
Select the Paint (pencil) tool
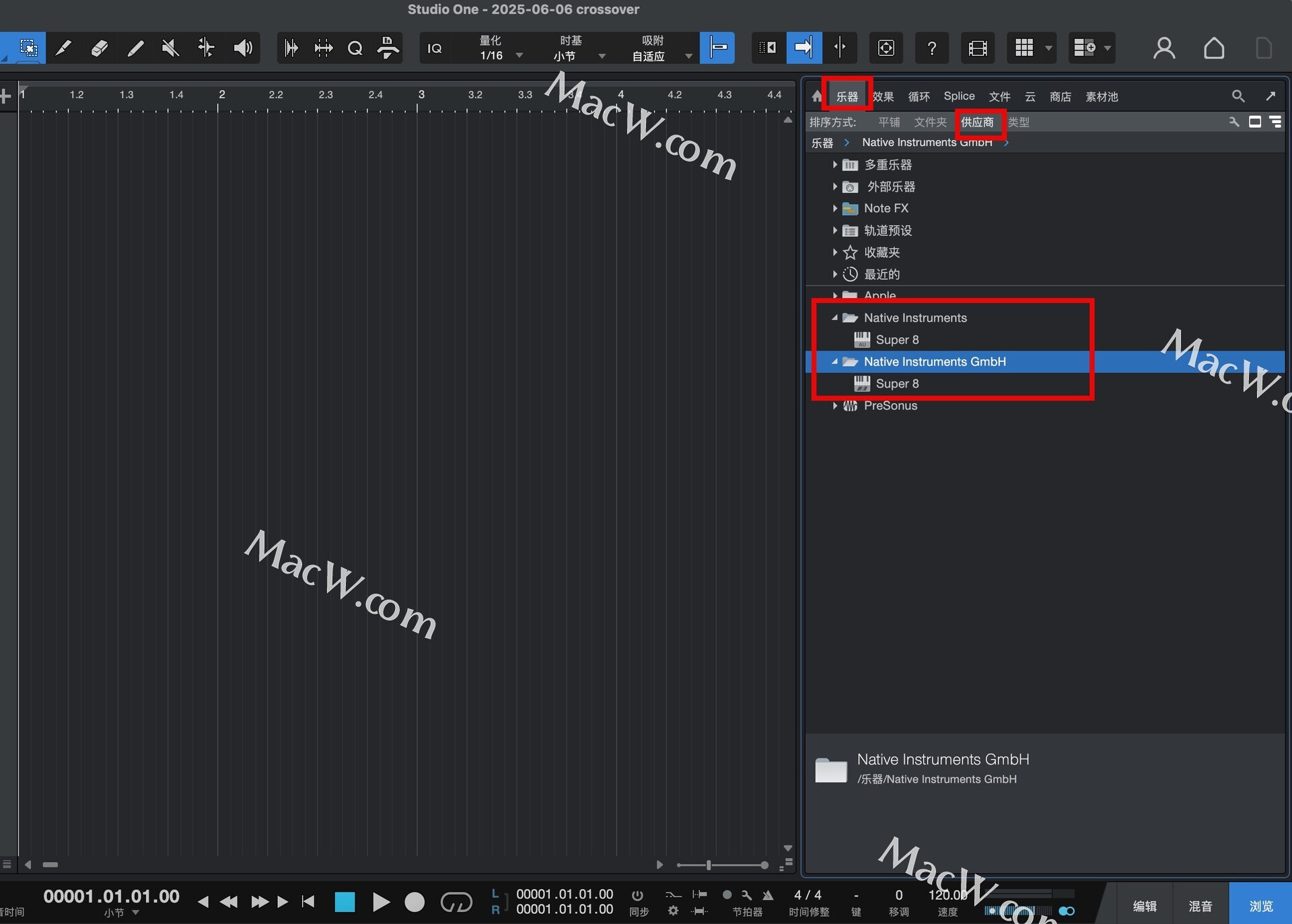tap(63, 48)
